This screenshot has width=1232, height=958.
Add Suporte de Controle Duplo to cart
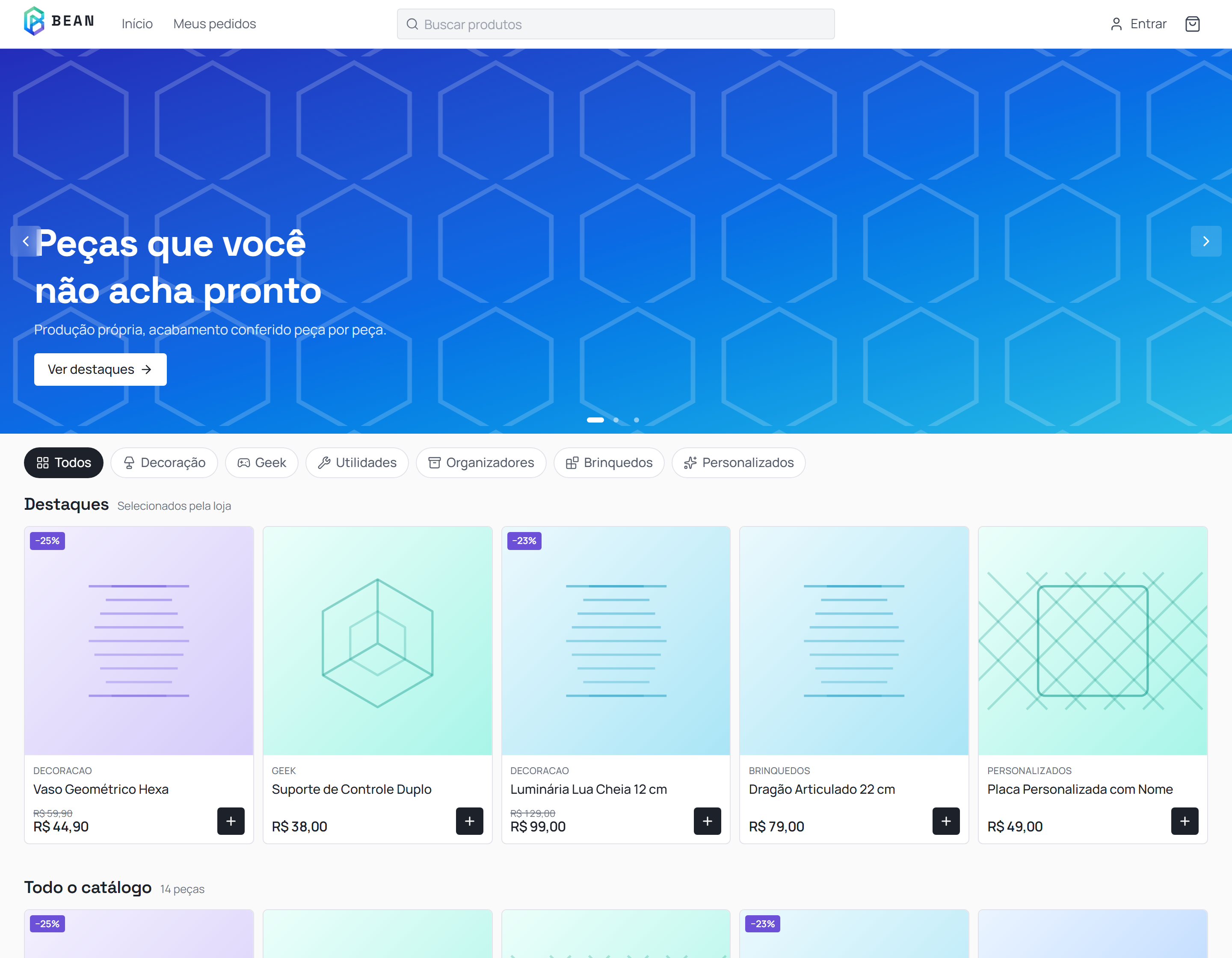tap(469, 821)
